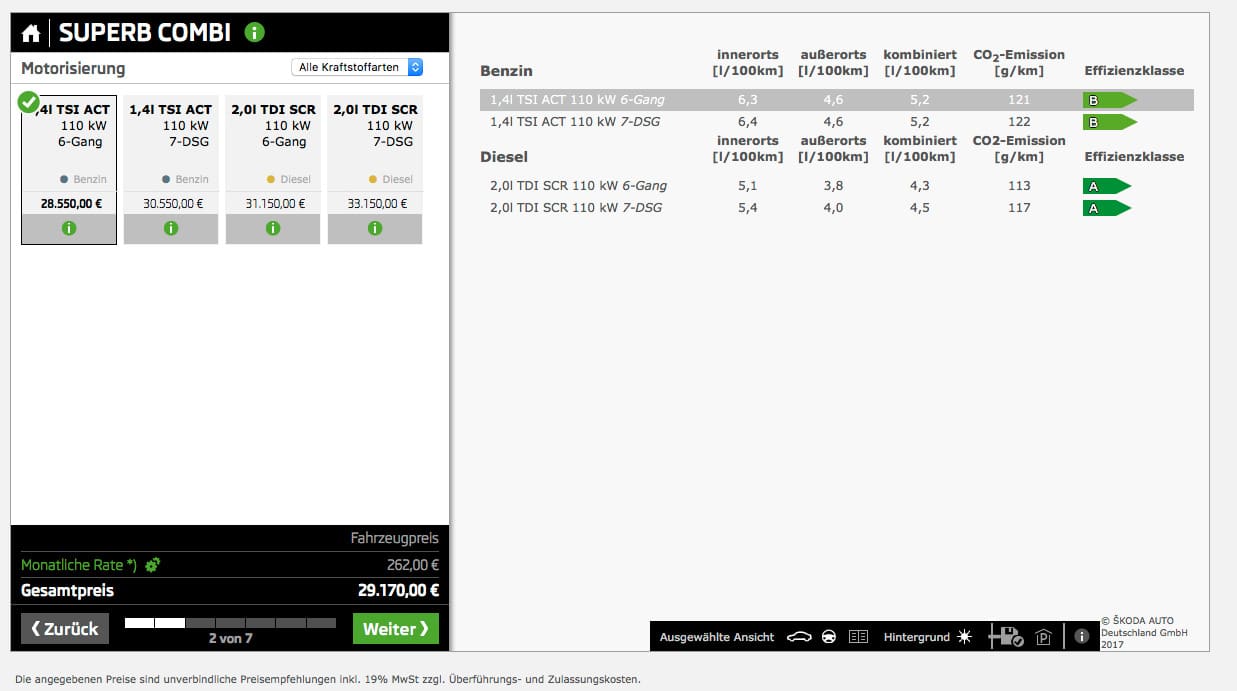Screen dimensions: 1237x691
Task: Select the 1,4l TSI ACT 7-DSG engine card
Action: pyautogui.click(x=171, y=170)
